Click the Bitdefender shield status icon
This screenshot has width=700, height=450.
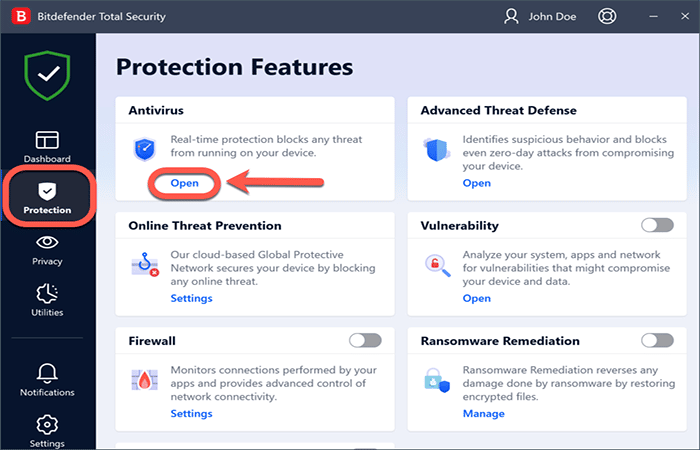[x=47, y=77]
